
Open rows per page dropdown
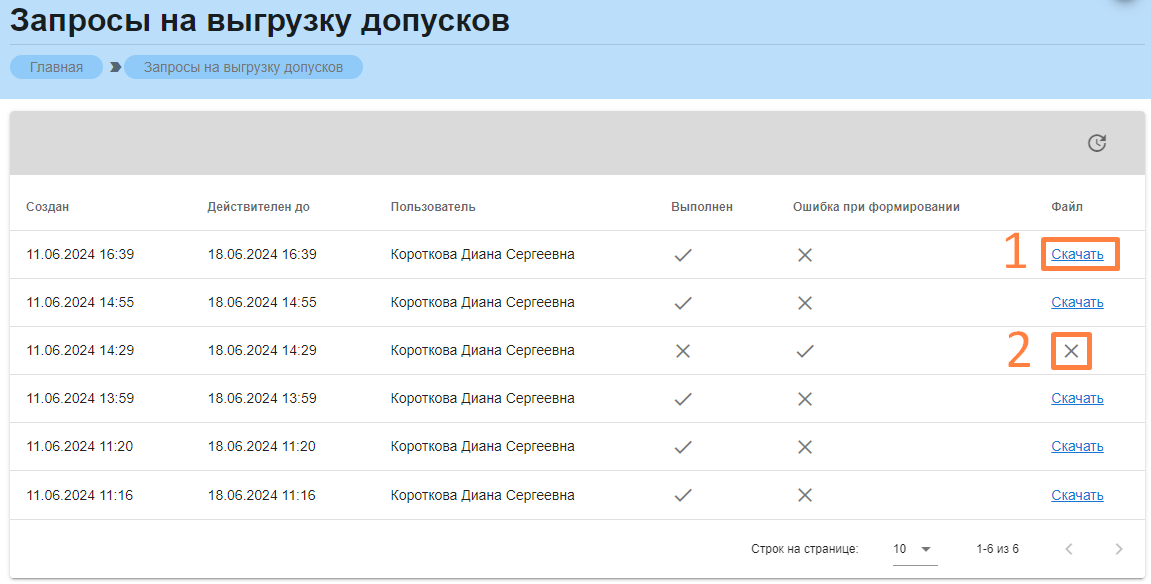tap(912, 549)
